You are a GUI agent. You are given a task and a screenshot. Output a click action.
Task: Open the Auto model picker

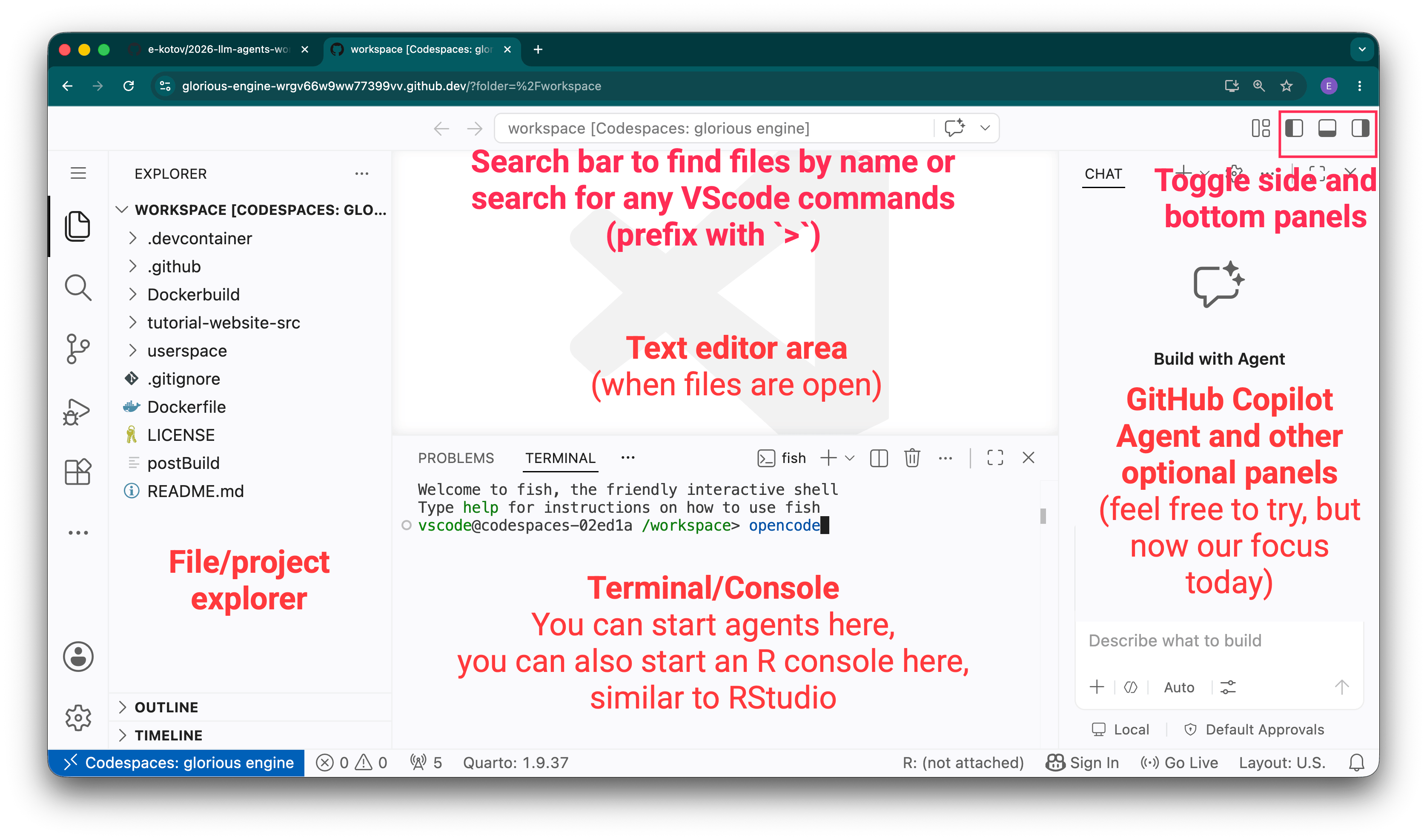coord(1179,687)
